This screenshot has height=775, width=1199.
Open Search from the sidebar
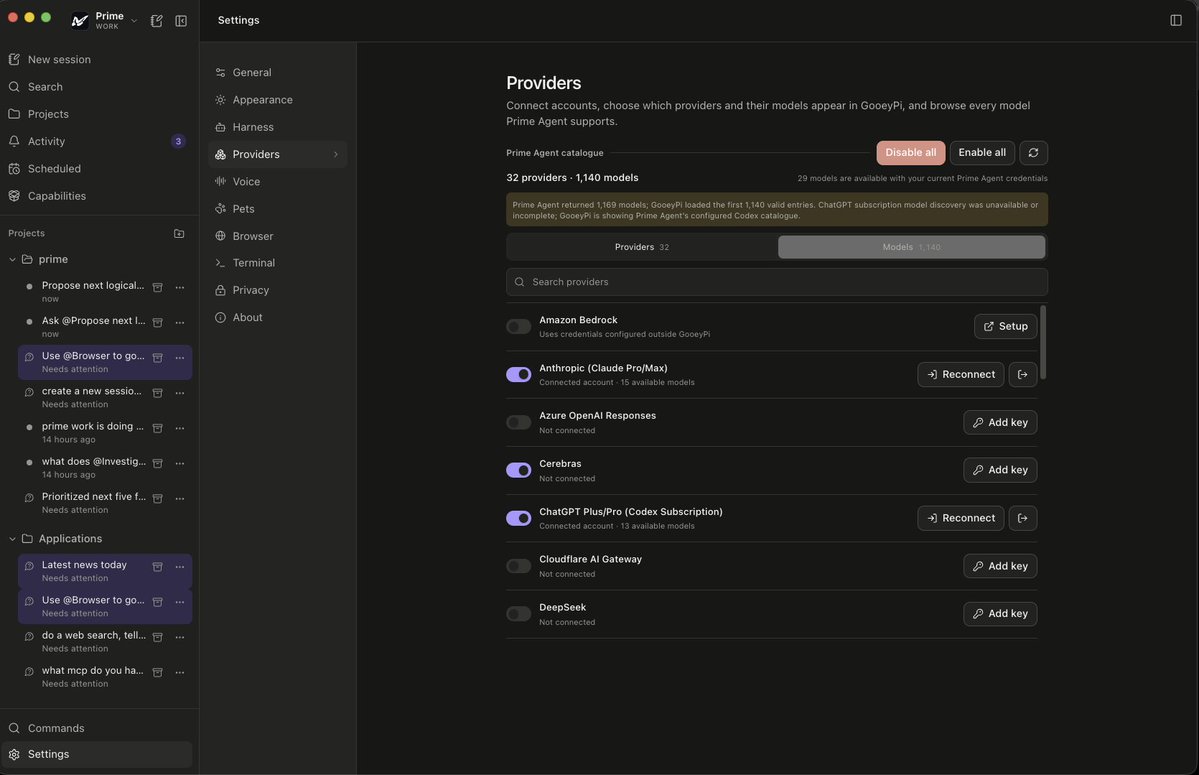point(97,86)
